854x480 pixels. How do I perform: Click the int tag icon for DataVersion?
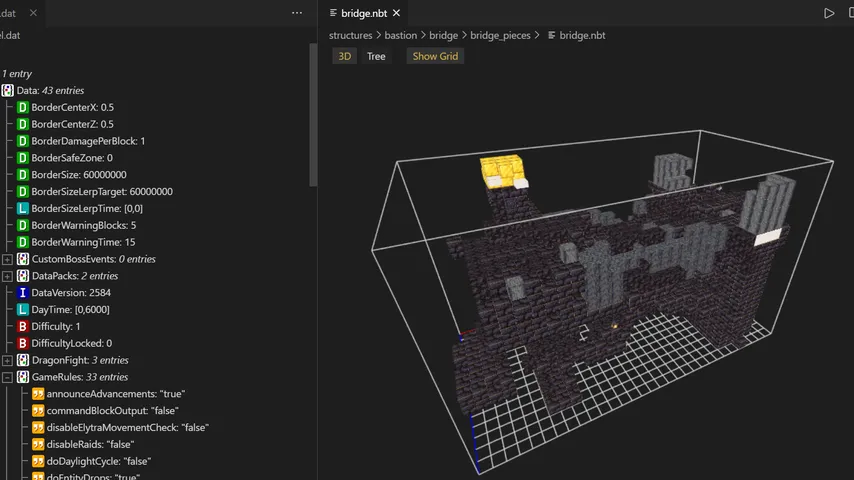pyautogui.click(x=23, y=292)
